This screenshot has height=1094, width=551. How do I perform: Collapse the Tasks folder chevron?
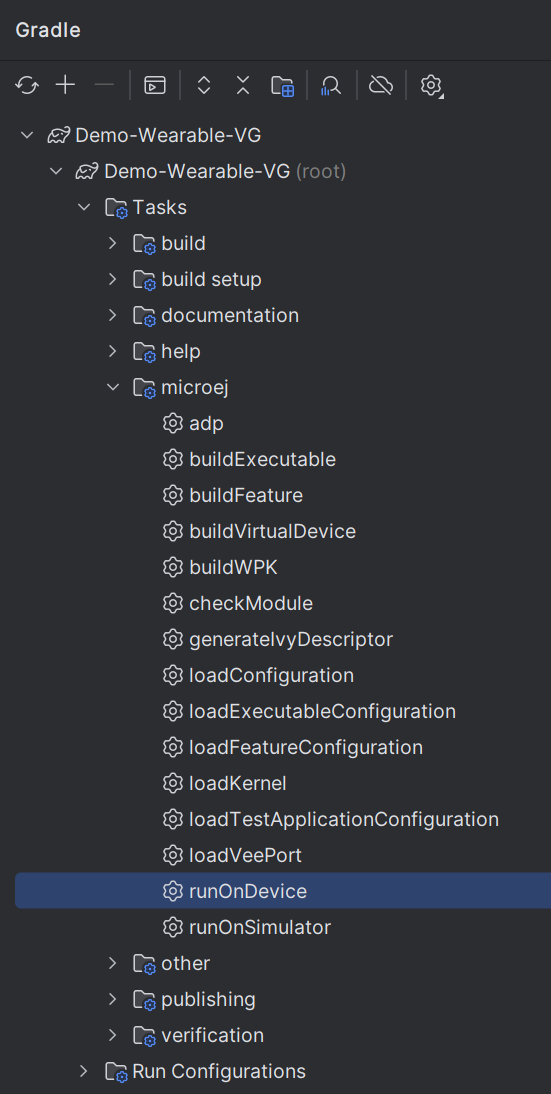click(x=84, y=207)
